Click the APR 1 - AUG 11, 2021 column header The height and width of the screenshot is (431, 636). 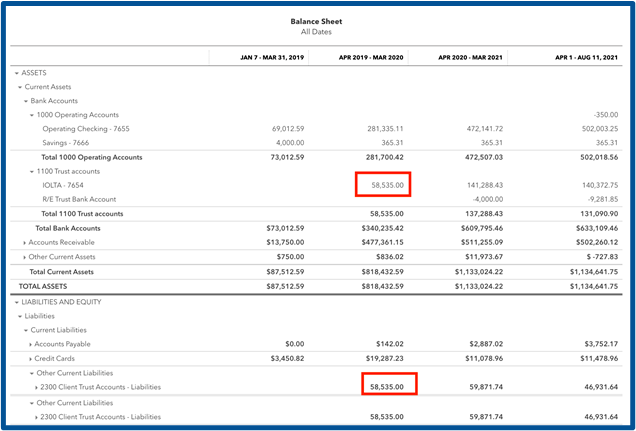(587, 58)
